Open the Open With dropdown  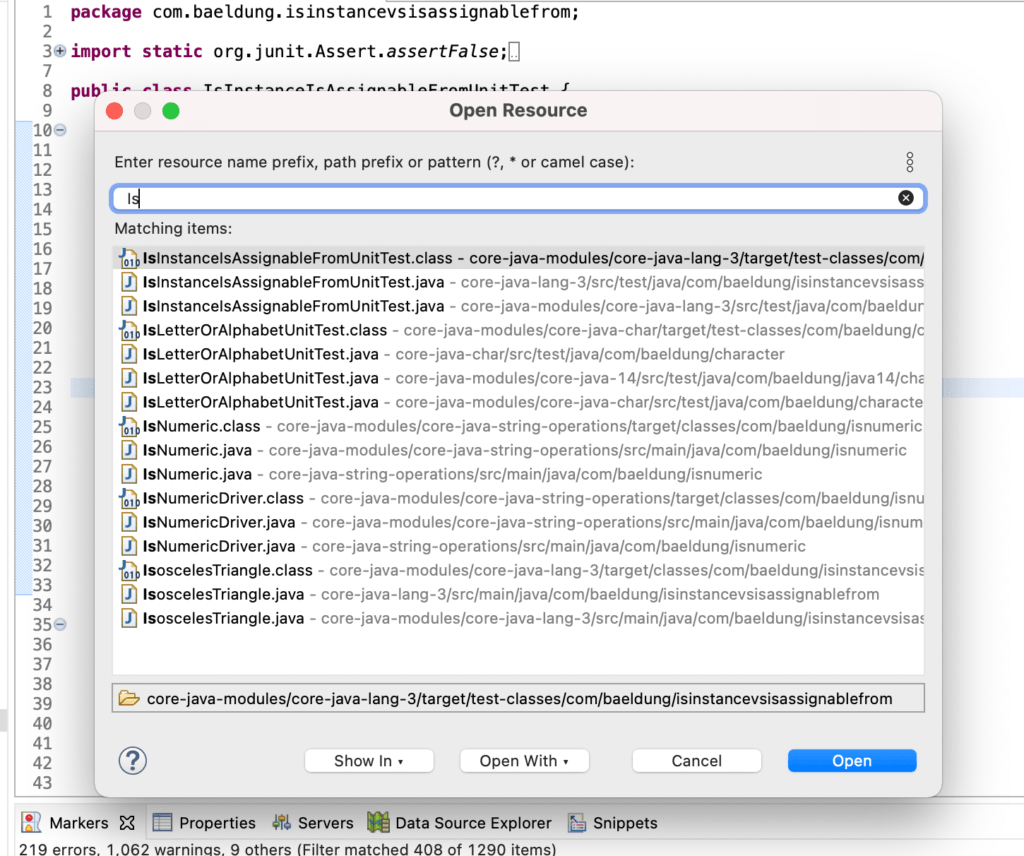tap(524, 760)
